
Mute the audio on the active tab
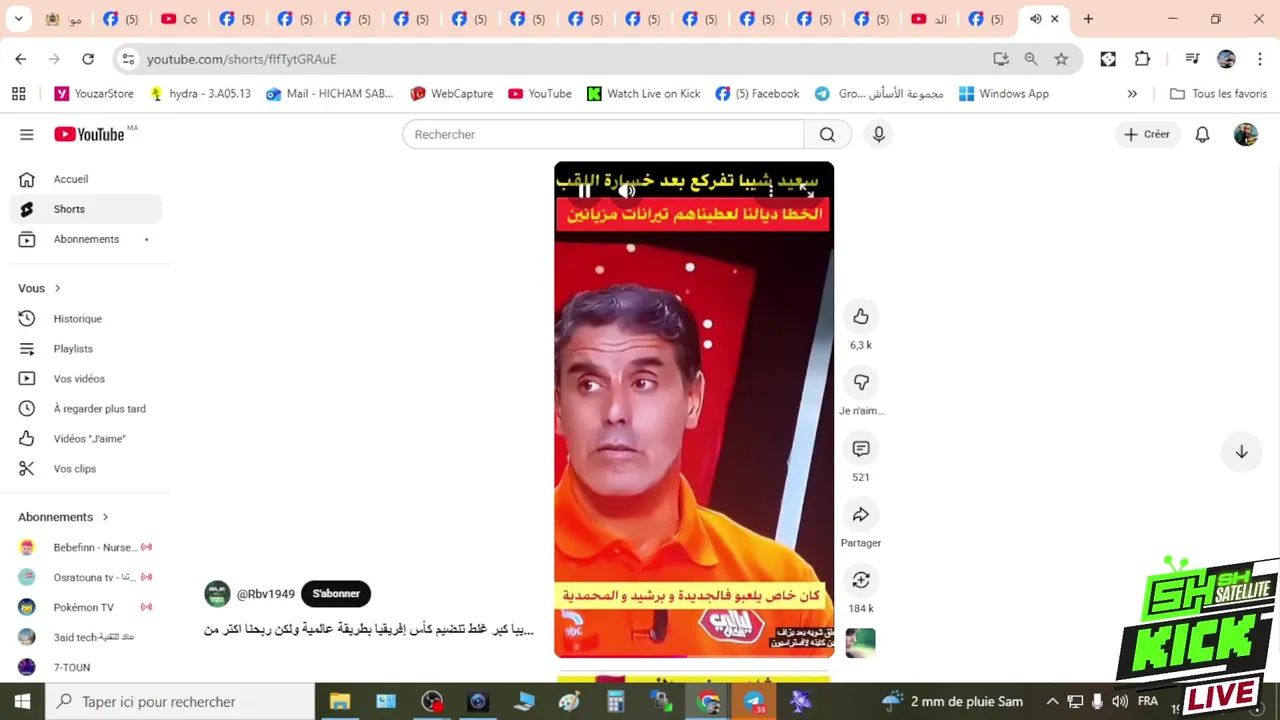click(1035, 19)
